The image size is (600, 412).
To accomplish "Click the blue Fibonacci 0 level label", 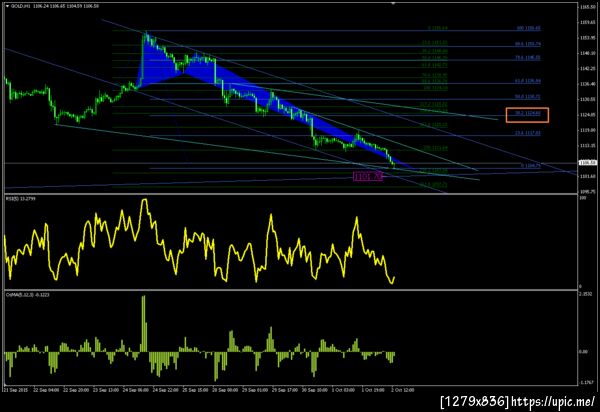I will [x=531, y=166].
